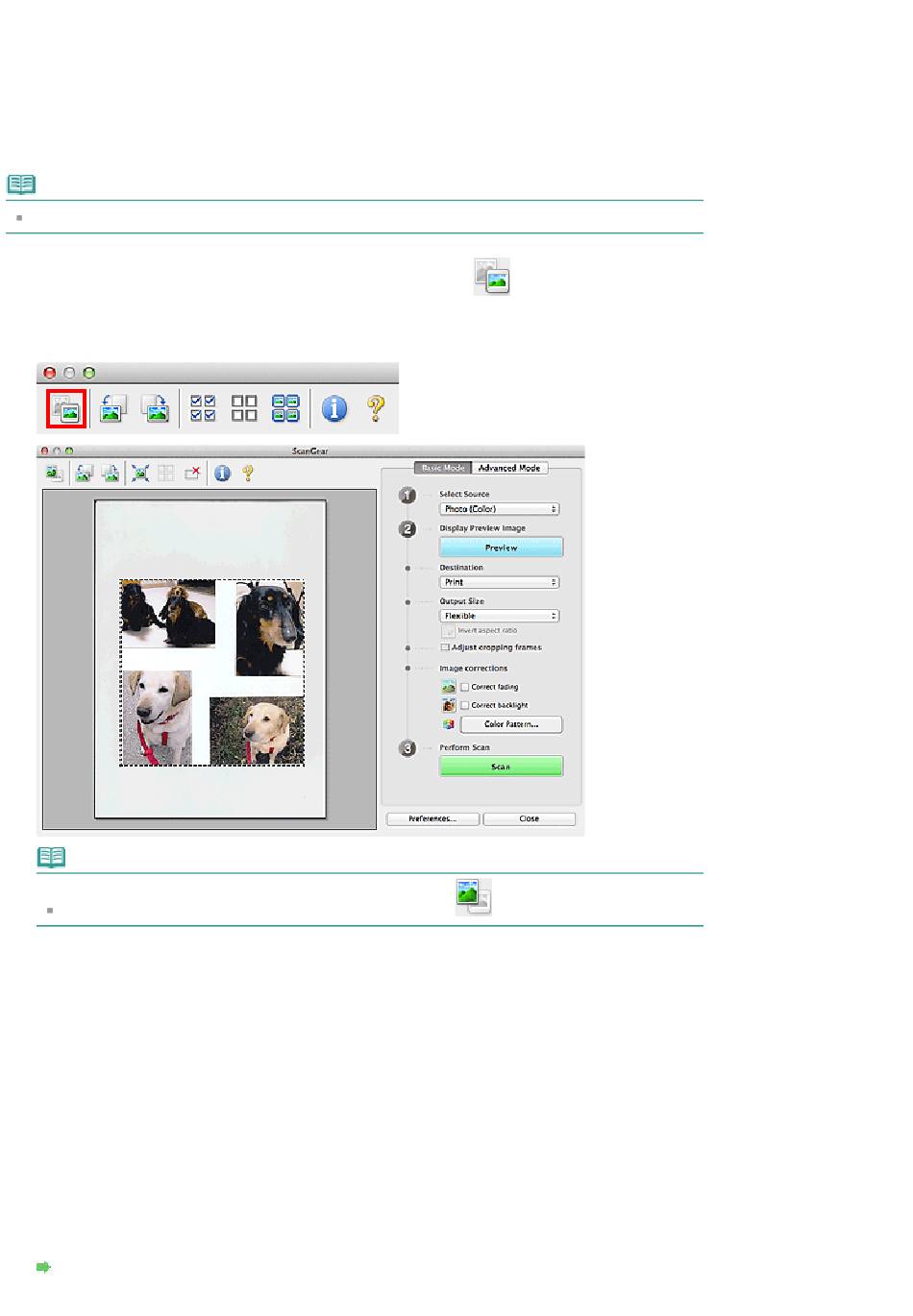Click the Correct backlight preview icon
Viewport: 913px width, 1316px height.
coord(449,705)
